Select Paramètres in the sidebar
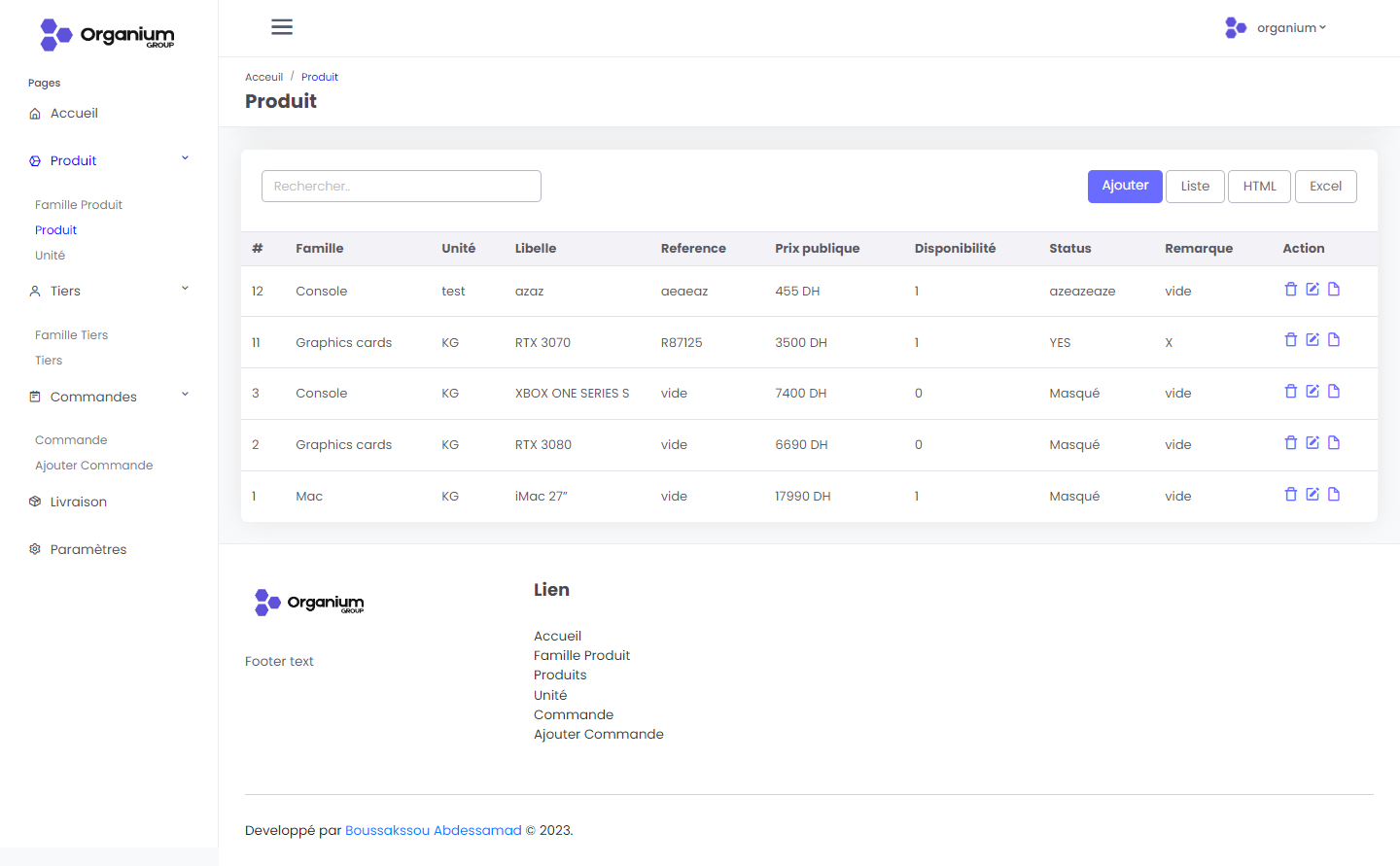The image size is (1400, 866). 87,550
